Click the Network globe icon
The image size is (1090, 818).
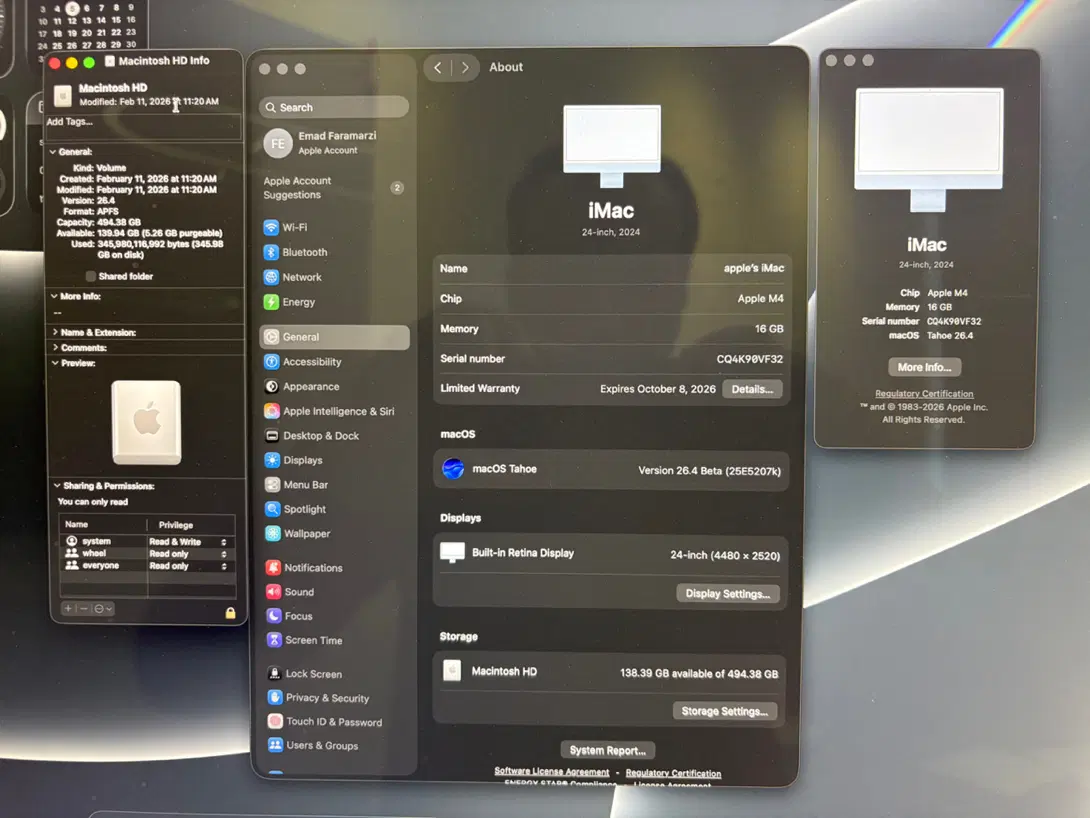point(271,277)
